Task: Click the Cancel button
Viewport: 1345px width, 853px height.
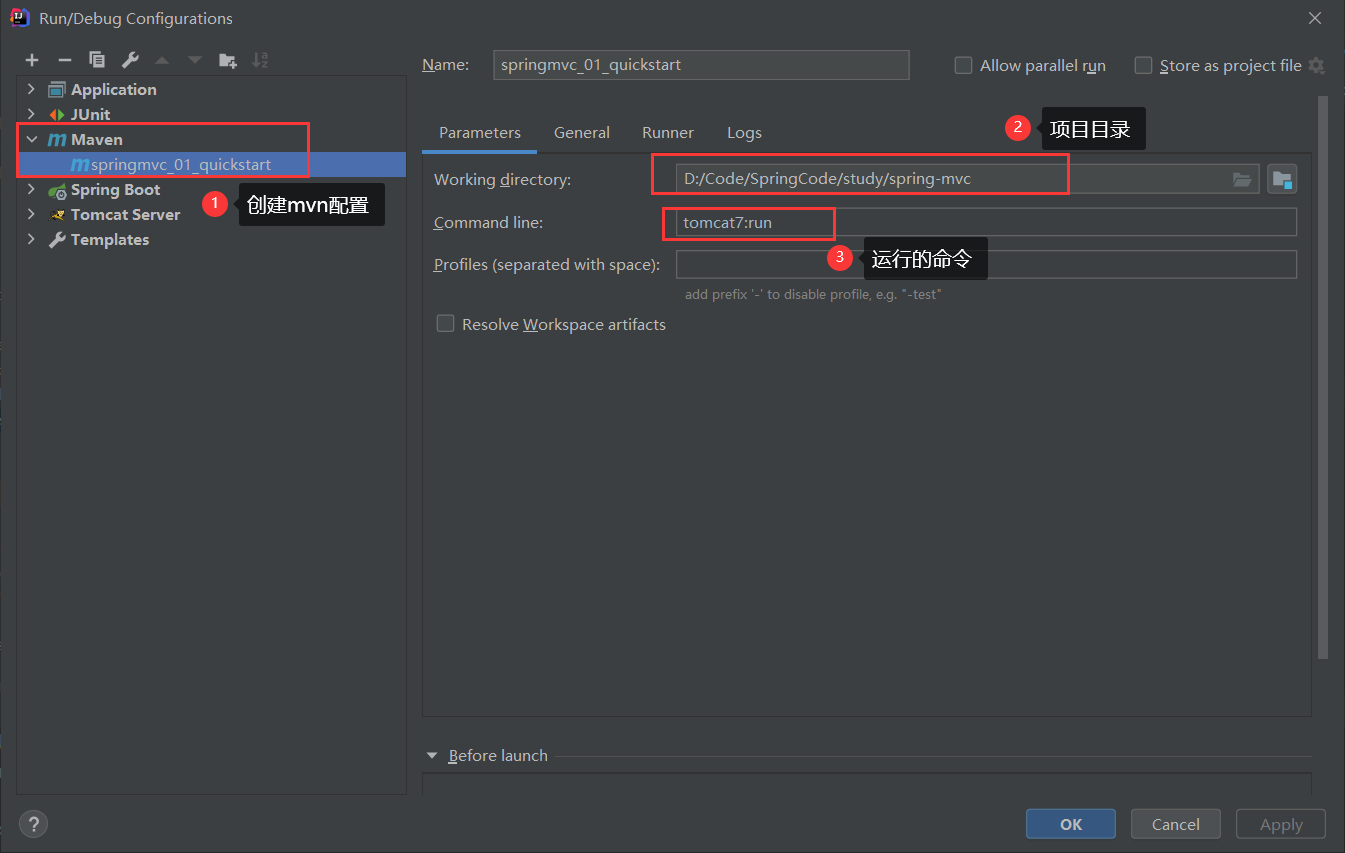Action: 1176,824
